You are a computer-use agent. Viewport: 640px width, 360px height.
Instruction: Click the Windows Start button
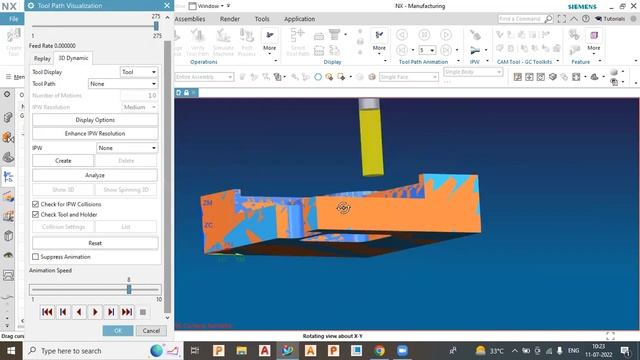(x=11, y=351)
